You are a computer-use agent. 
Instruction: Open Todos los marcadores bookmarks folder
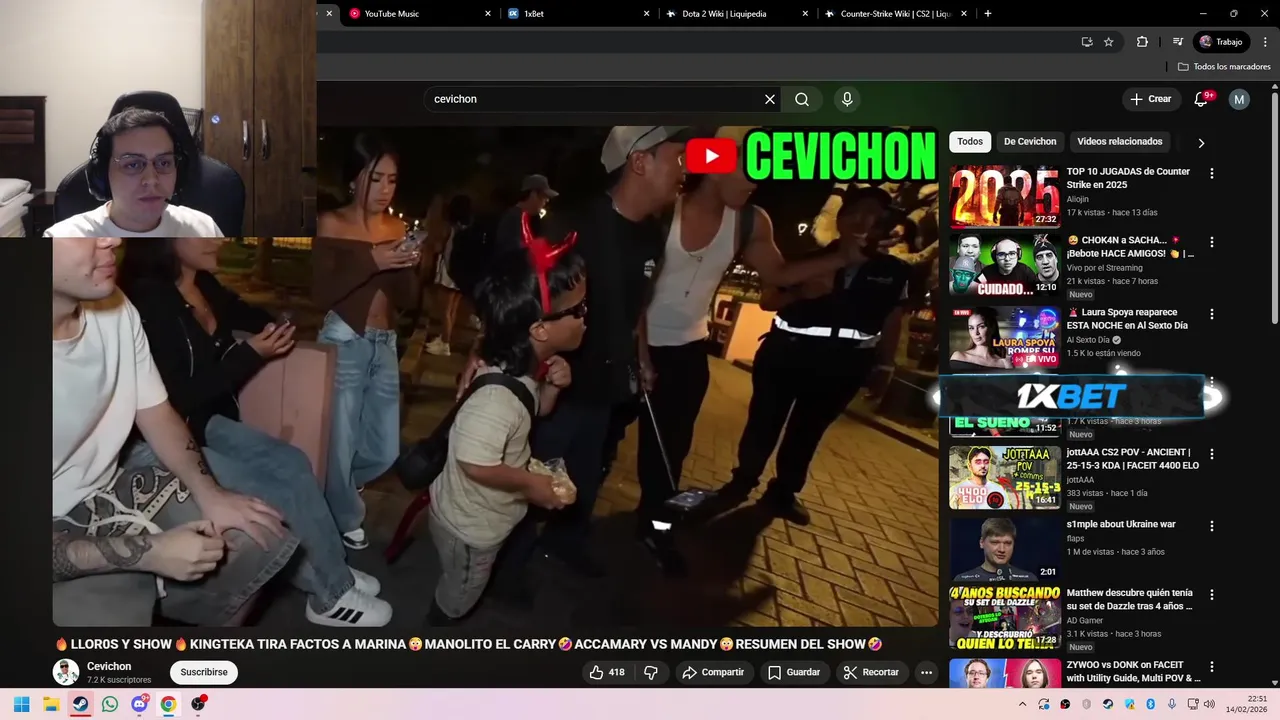coord(1224,67)
